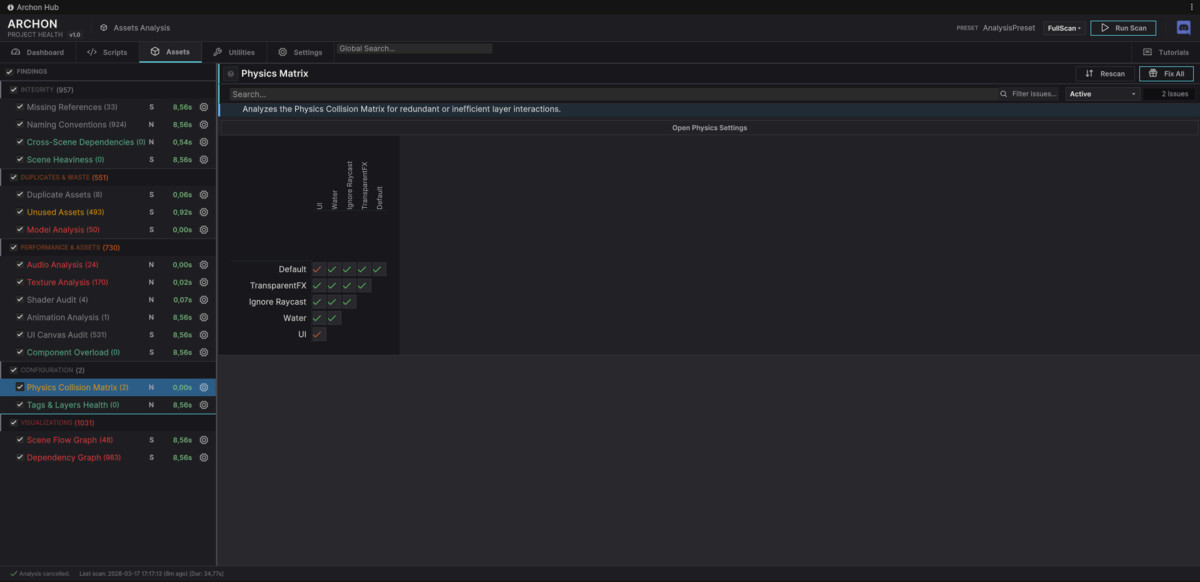The width and height of the screenshot is (1200, 582).
Task: Toggle Water versus Water collision cell
Action: 333,318
